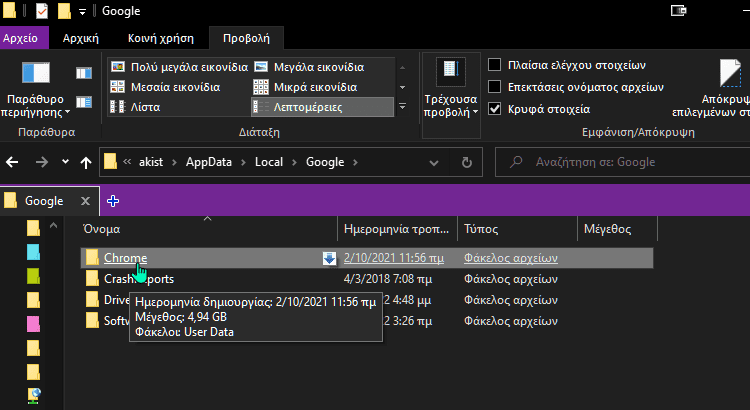Screen dimensions: 750x410
Task: Click the Παράθυρο περιήγησης pane button
Action: [x=36, y=89]
